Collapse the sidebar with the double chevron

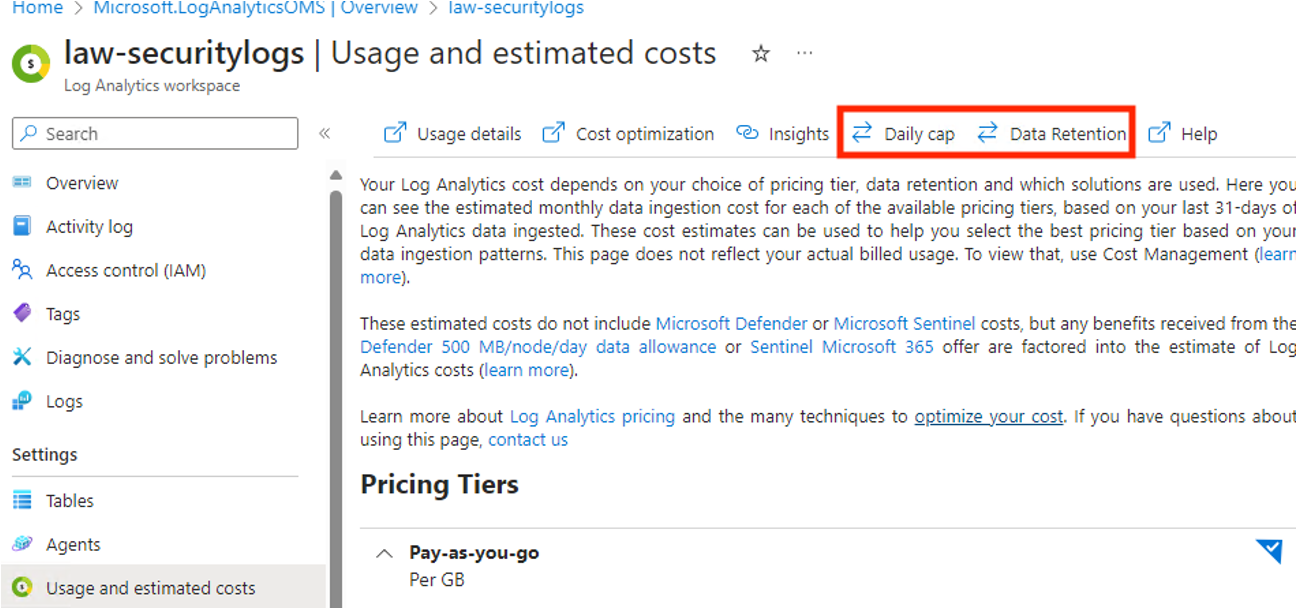tap(325, 133)
